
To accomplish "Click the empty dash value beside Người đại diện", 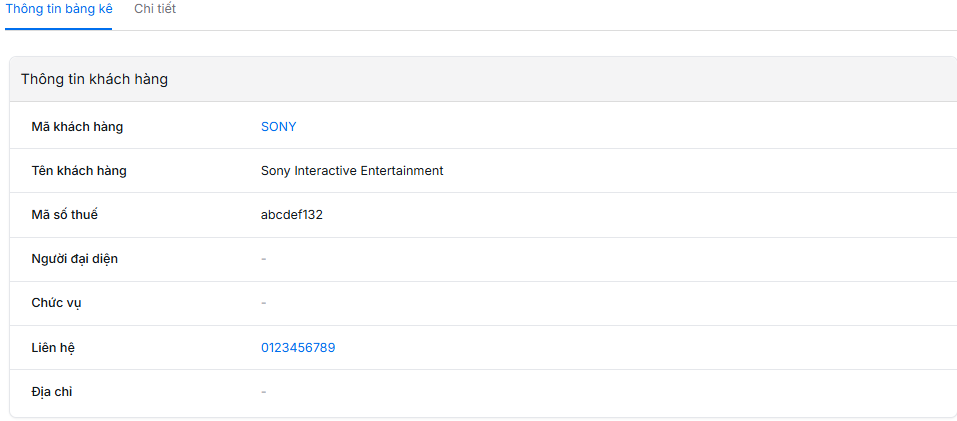I will click(x=264, y=259).
